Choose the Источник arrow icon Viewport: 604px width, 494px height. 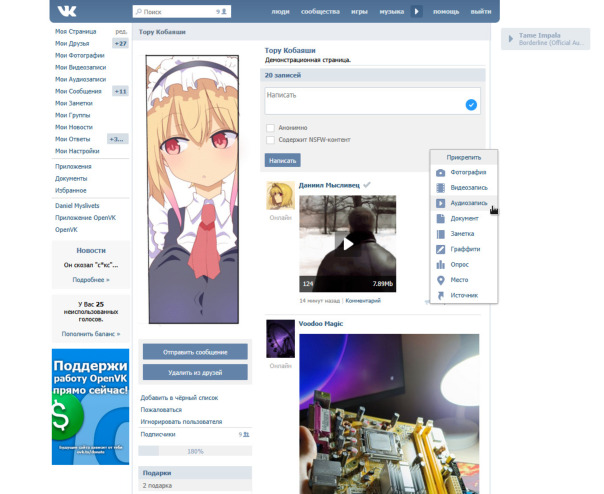(440, 296)
